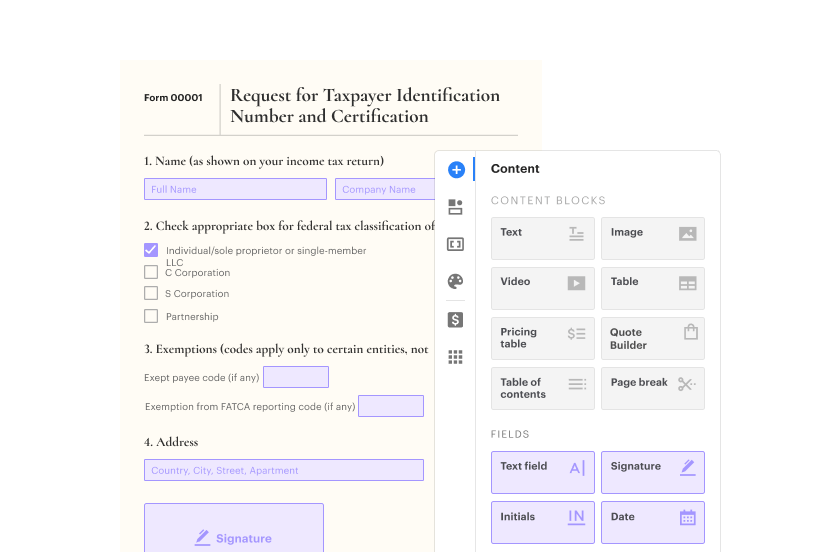This screenshot has width=840, height=552.
Task: Check the S Corporation checkbox
Action: pyautogui.click(x=151, y=293)
